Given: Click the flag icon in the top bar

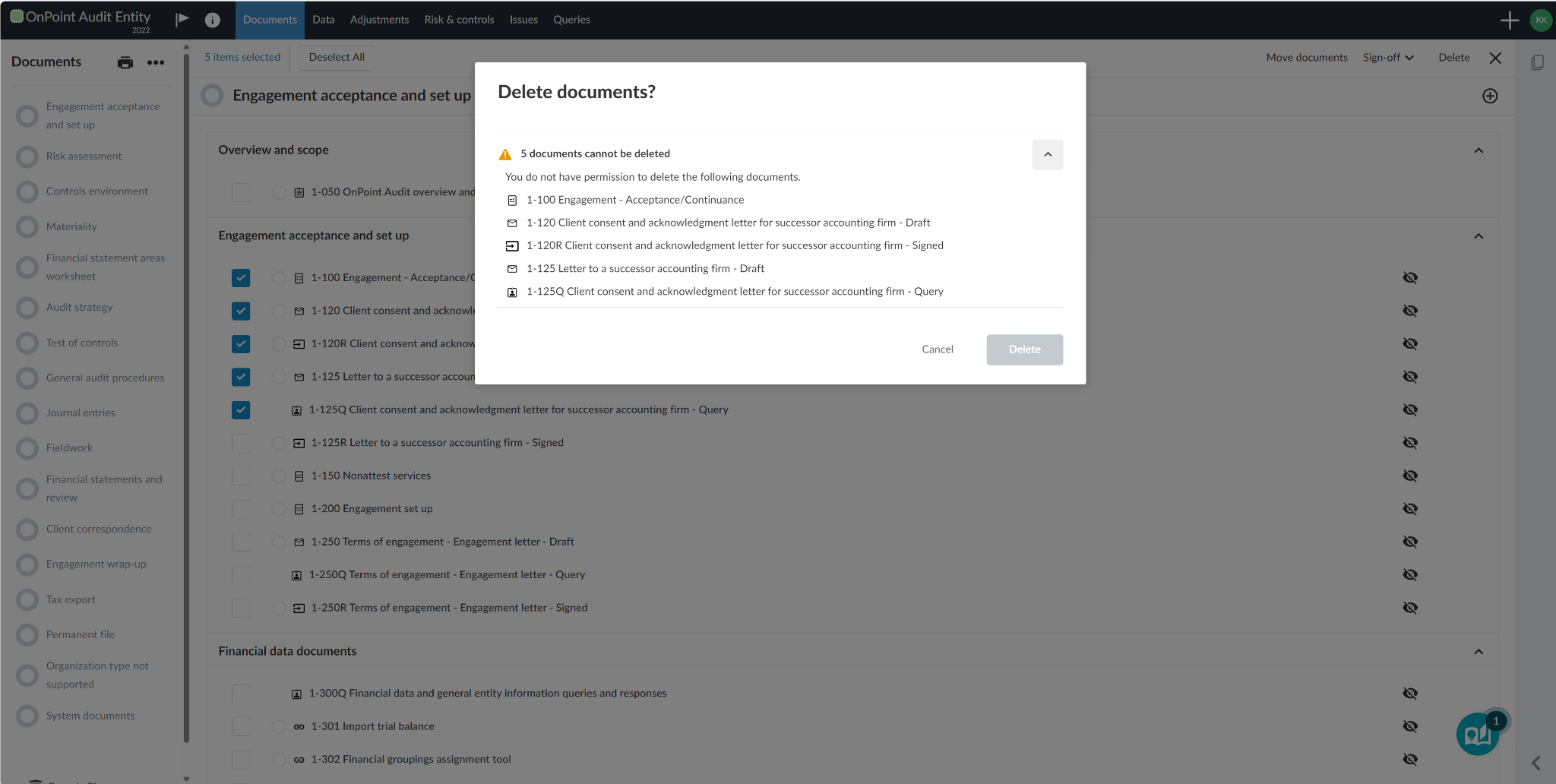Looking at the screenshot, I should [x=181, y=20].
